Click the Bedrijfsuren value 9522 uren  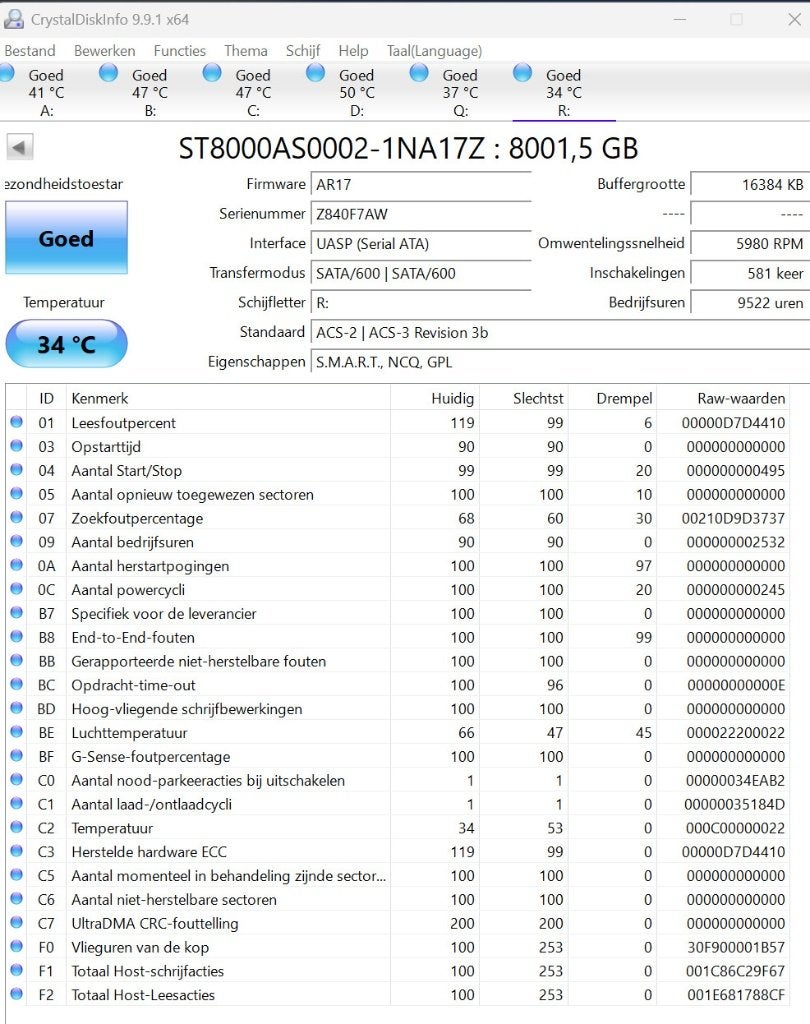coord(750,303)
